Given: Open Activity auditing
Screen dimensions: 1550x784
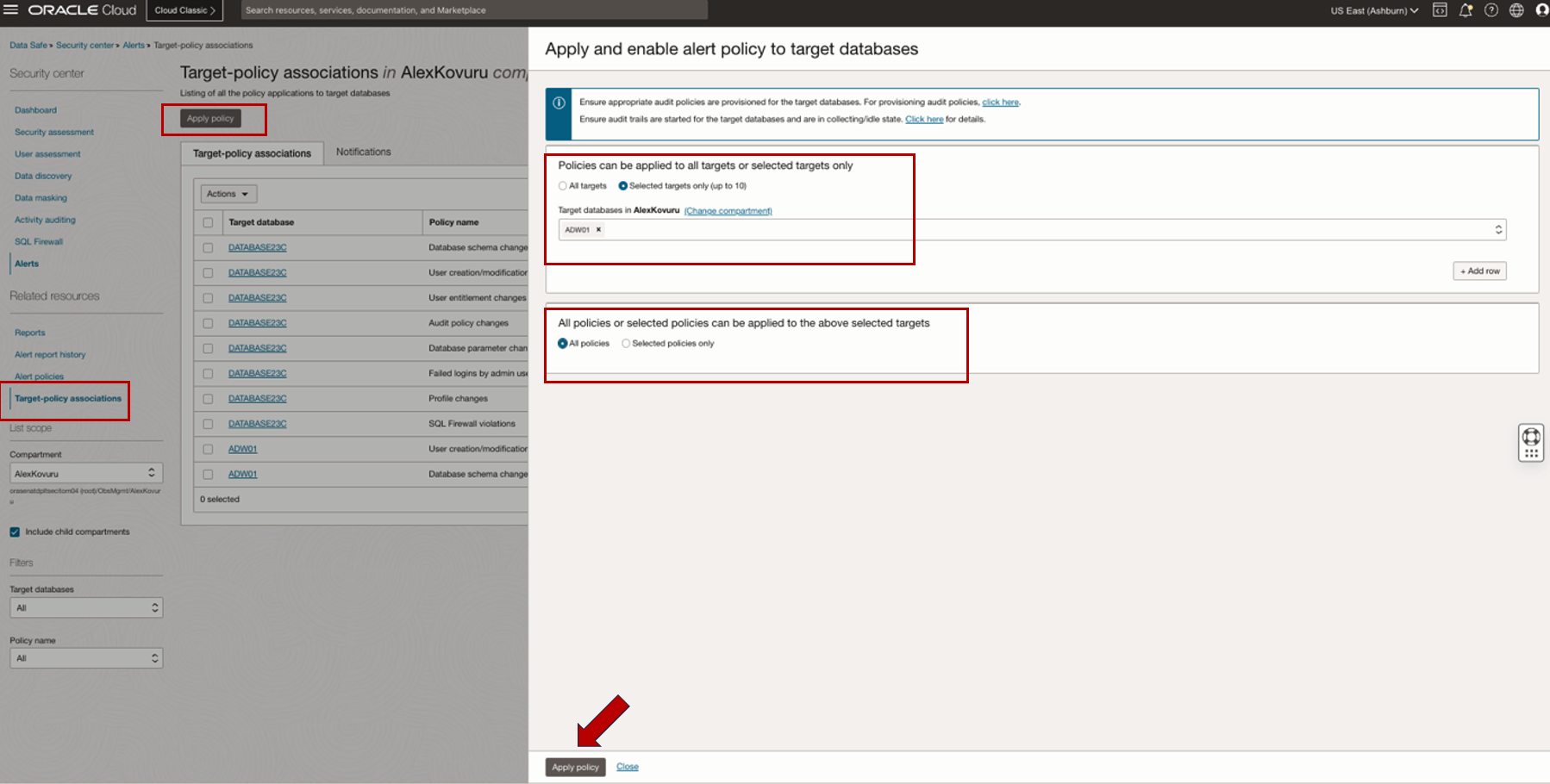Looking at the screenshot, I should coord(45,221).
